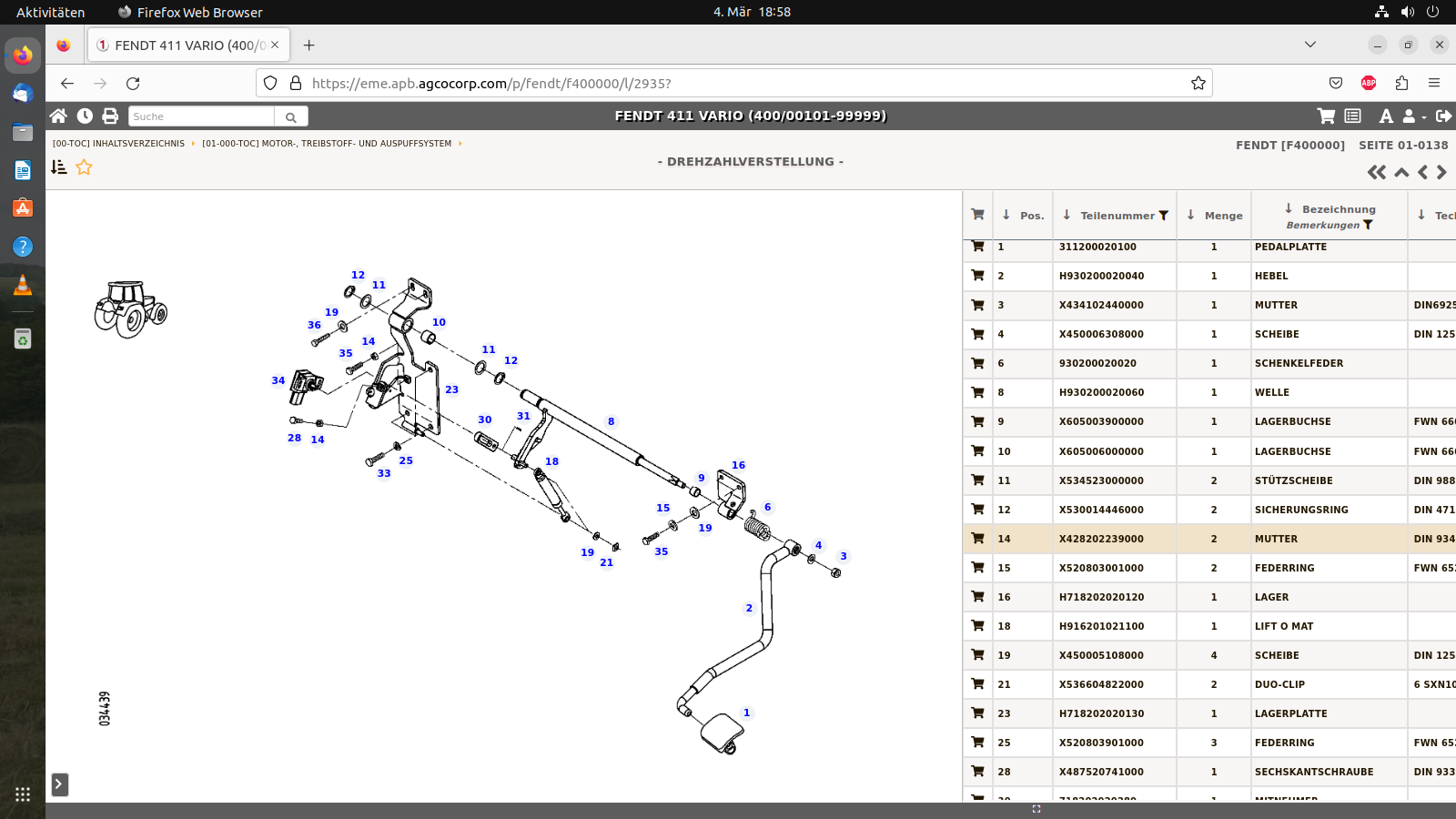
Task: Open the Firefox tab list dropdown
Action: tap(1309, 45)
